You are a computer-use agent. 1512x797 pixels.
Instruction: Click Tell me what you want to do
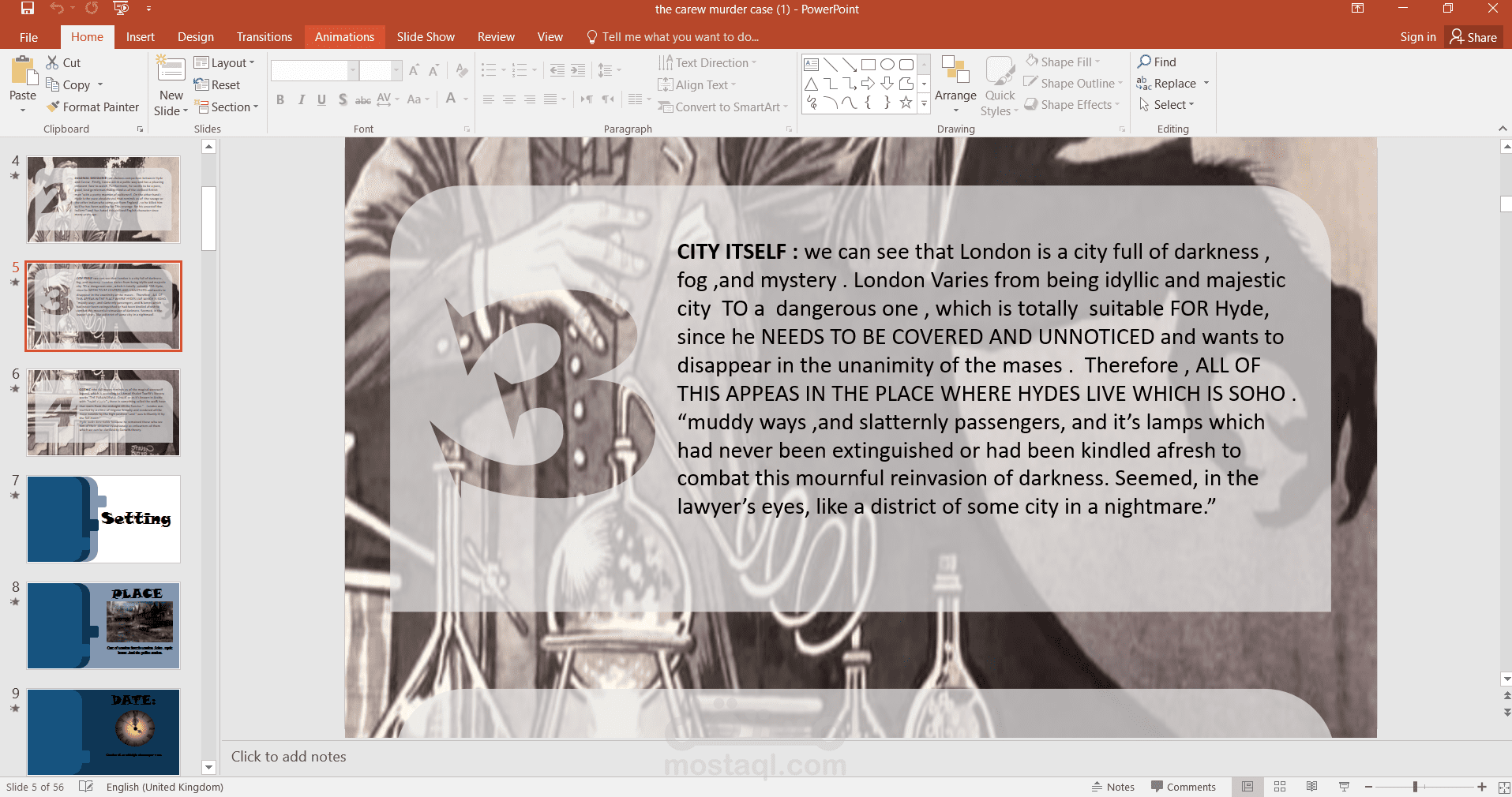[673, 37]
